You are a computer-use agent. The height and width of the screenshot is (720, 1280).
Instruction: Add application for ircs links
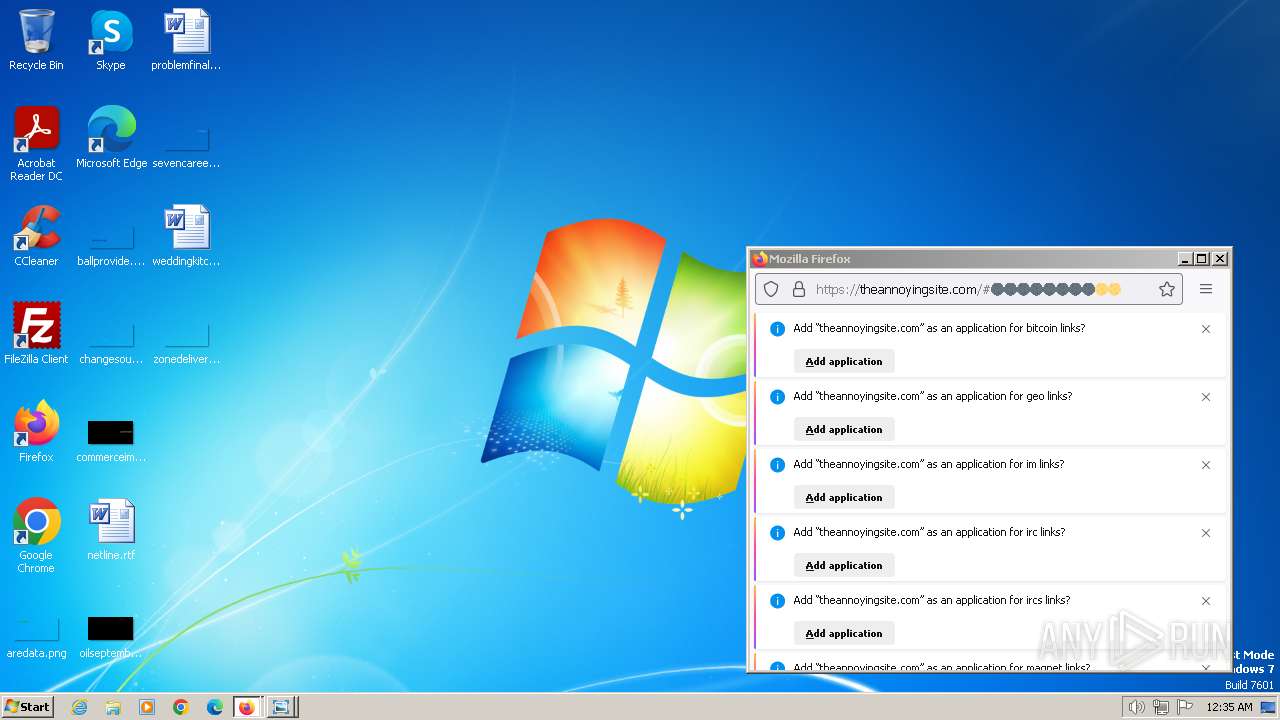coord(844,633)
